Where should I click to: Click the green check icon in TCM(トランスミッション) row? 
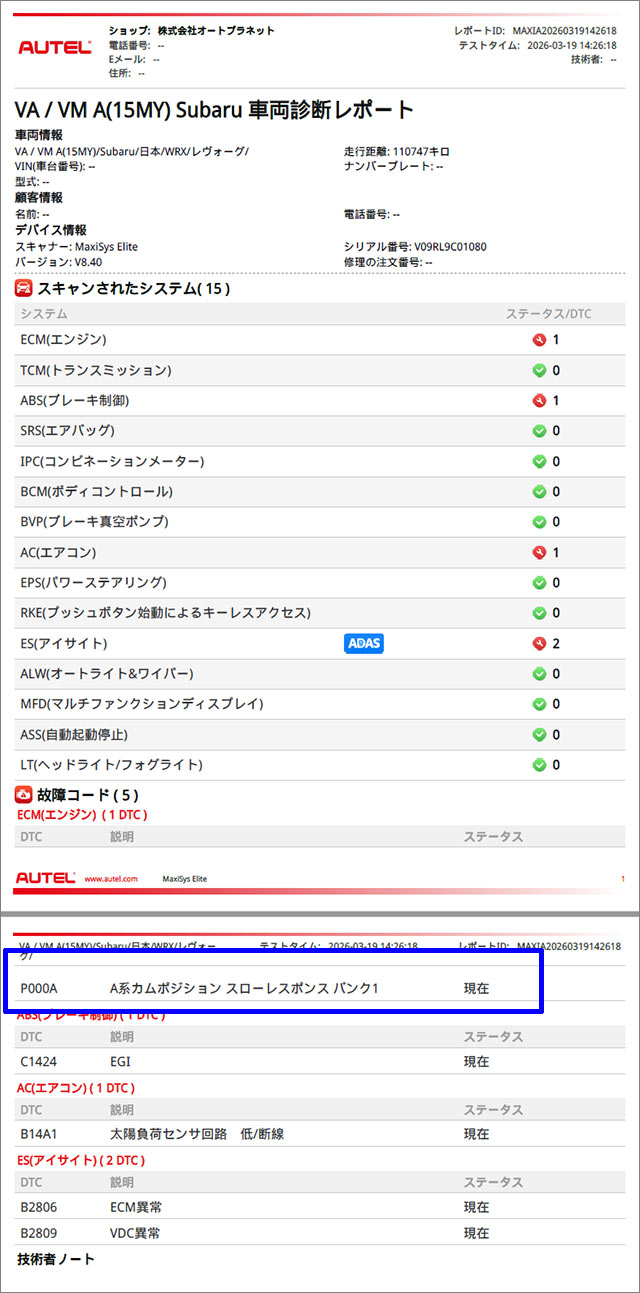(x=539, y=370)
